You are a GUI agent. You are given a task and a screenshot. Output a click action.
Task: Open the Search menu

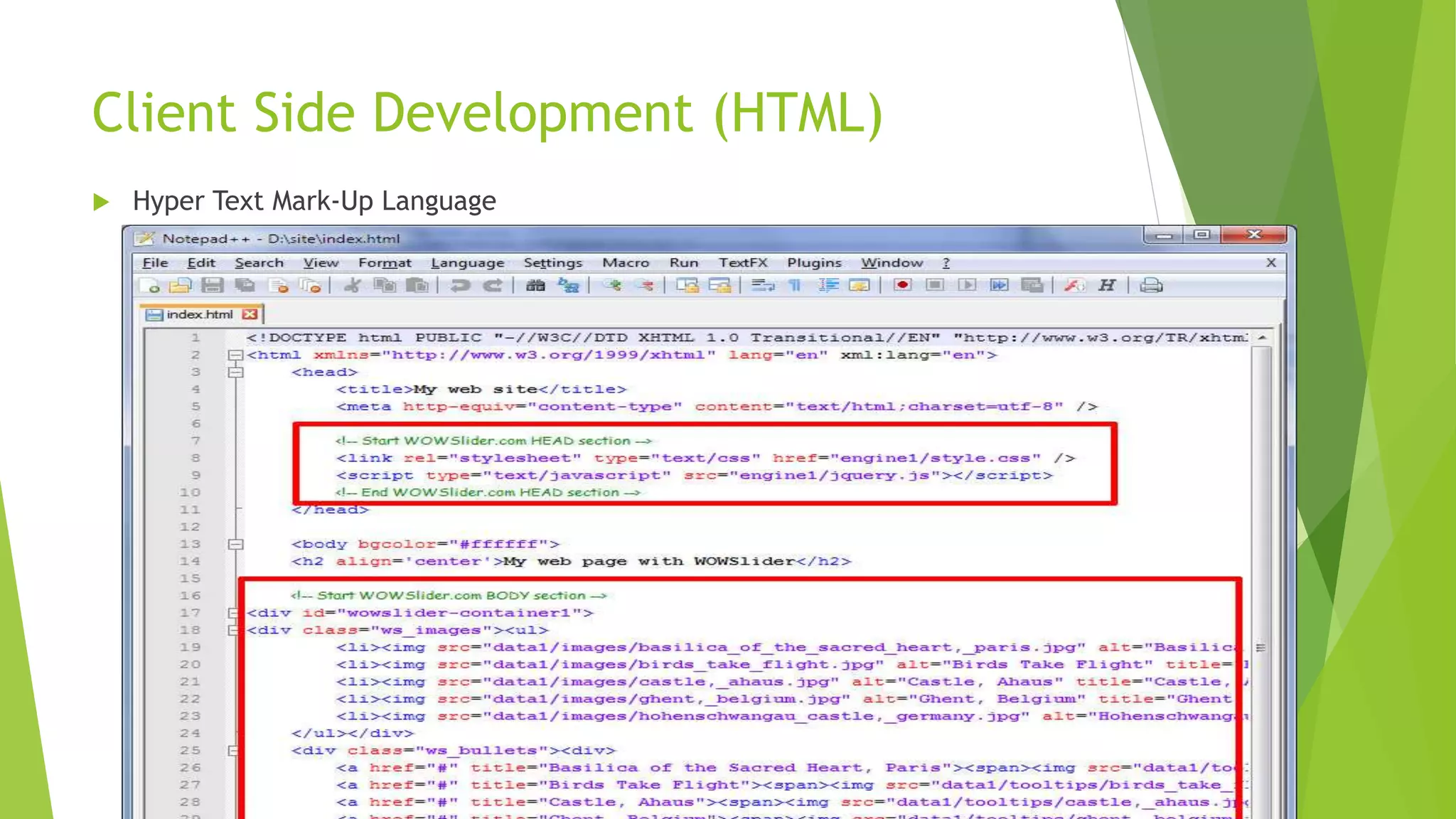[259, 263]
